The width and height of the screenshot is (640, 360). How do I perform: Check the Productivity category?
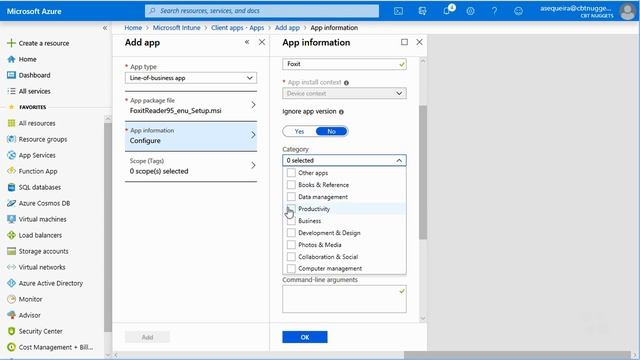(291, 209)
